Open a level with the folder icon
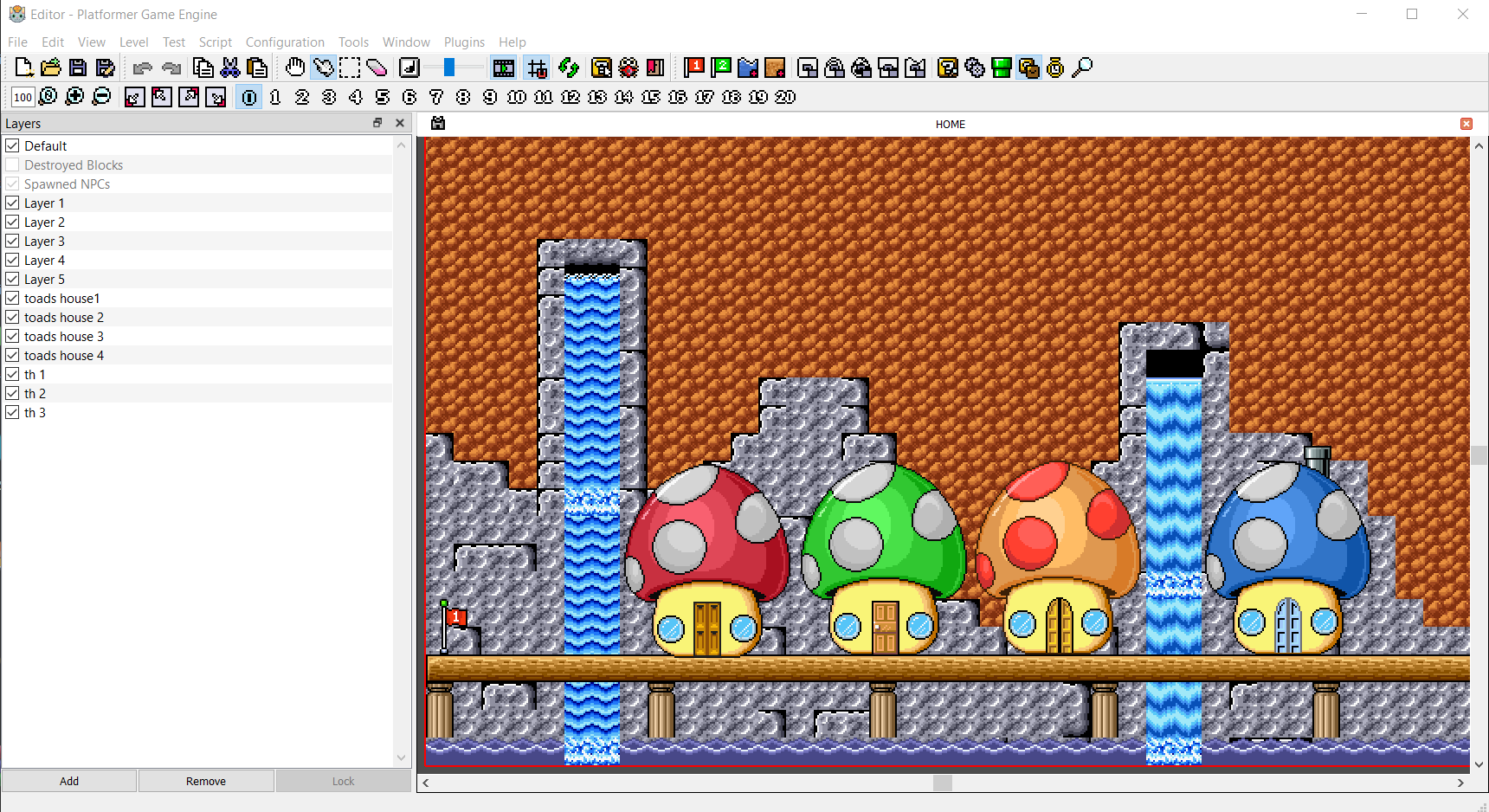 [51, 68]
